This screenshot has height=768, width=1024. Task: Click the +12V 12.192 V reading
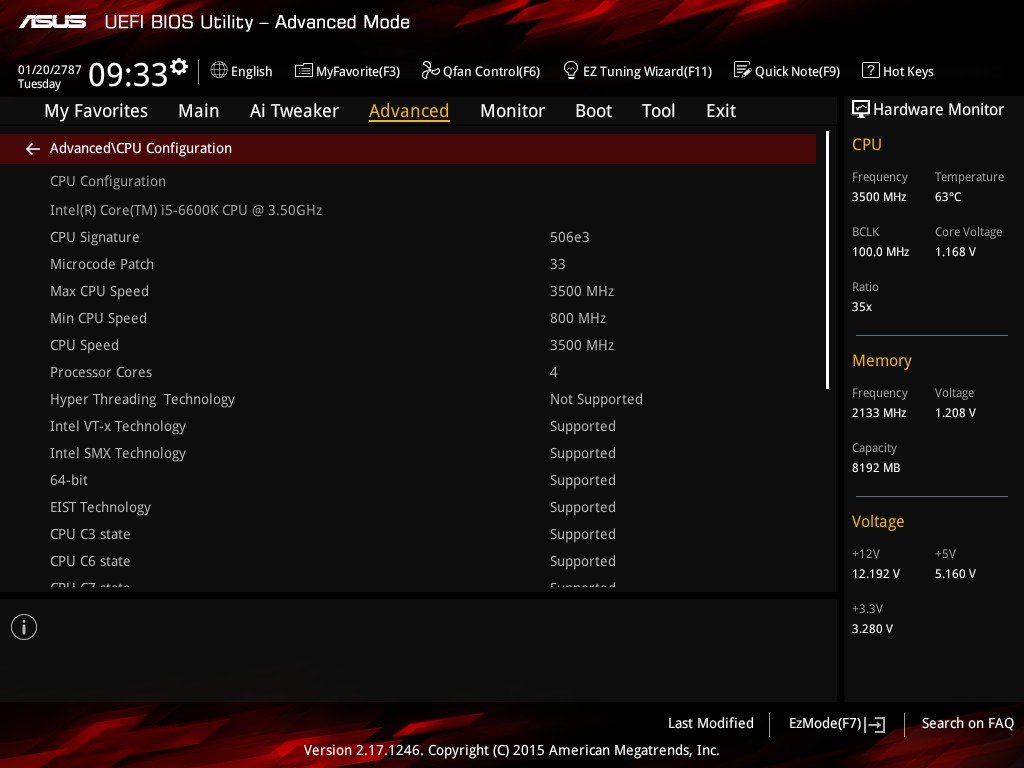click(x=876, y=574)
